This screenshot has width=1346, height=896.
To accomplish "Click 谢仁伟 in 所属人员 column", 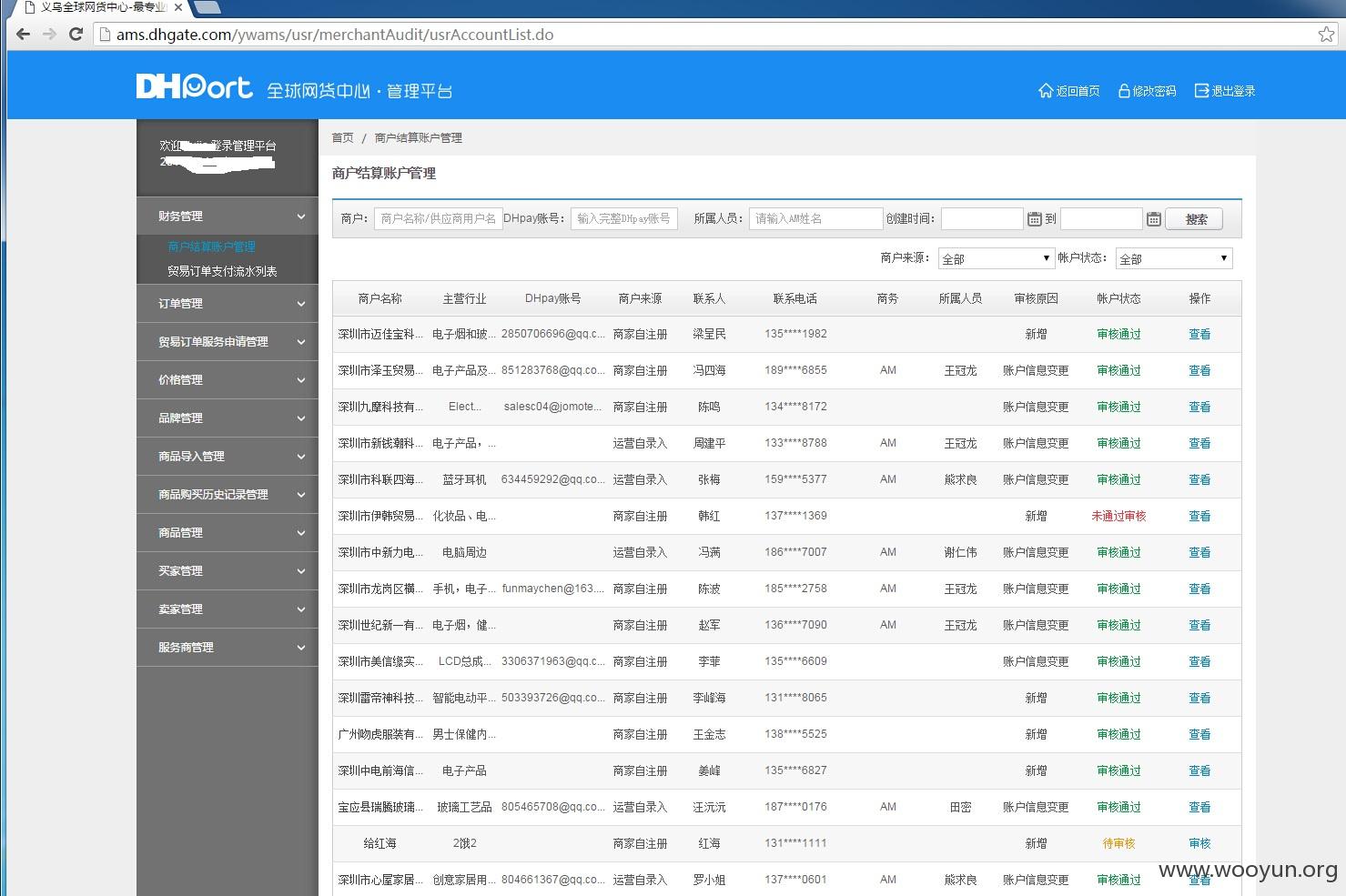I will click(960, 552).
